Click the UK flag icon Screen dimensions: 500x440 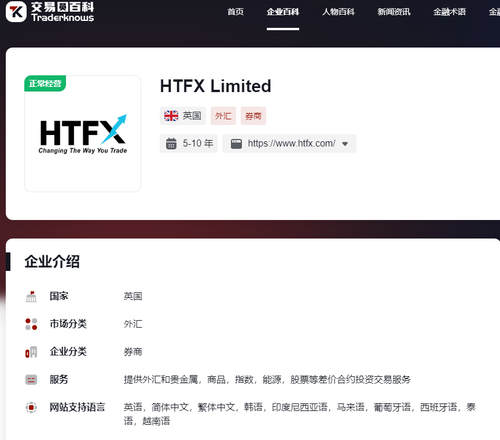pos(171,116)
